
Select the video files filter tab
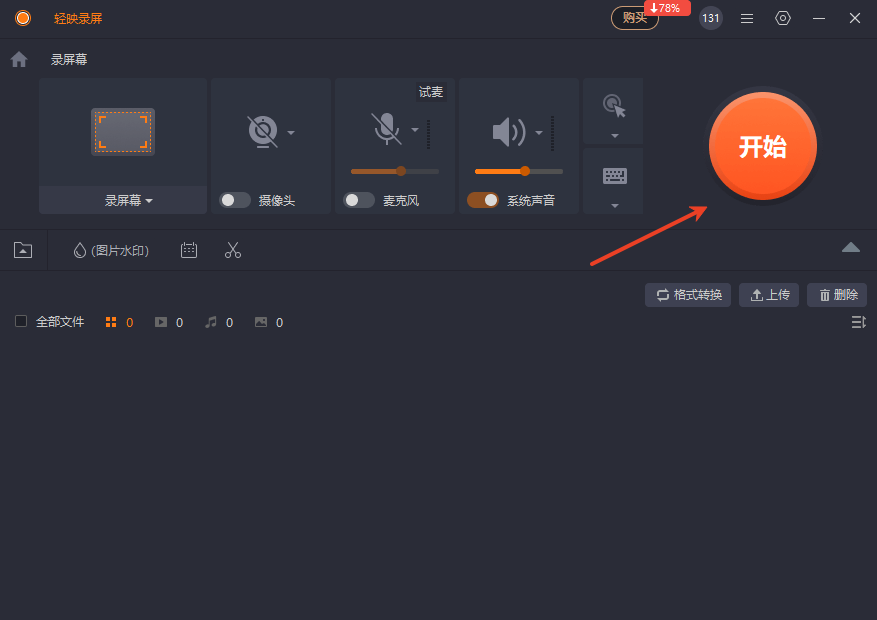point(169,322)
